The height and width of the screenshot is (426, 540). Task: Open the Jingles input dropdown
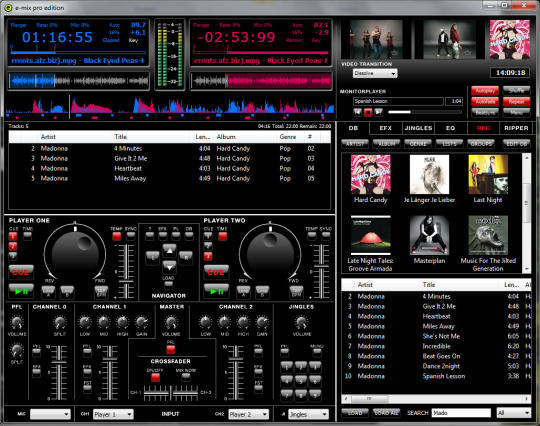click(309, 414)
